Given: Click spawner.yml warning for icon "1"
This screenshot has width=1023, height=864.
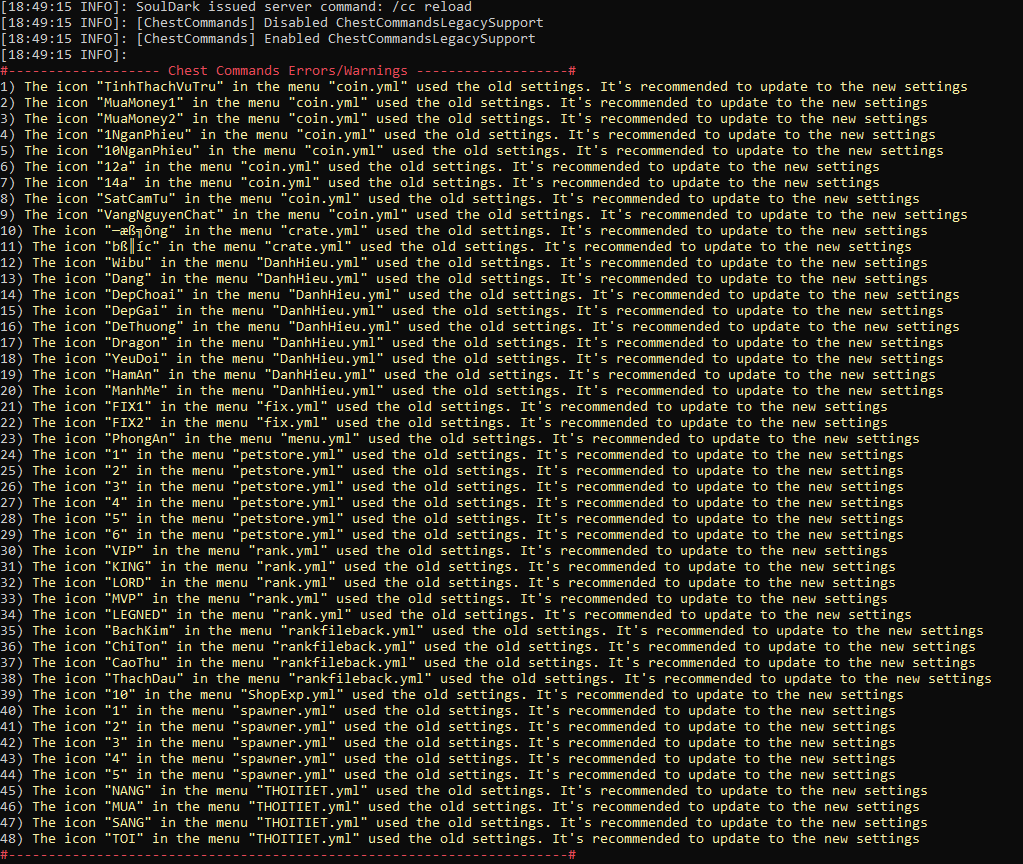Looking at the screenshot, I should coord(448,710).
